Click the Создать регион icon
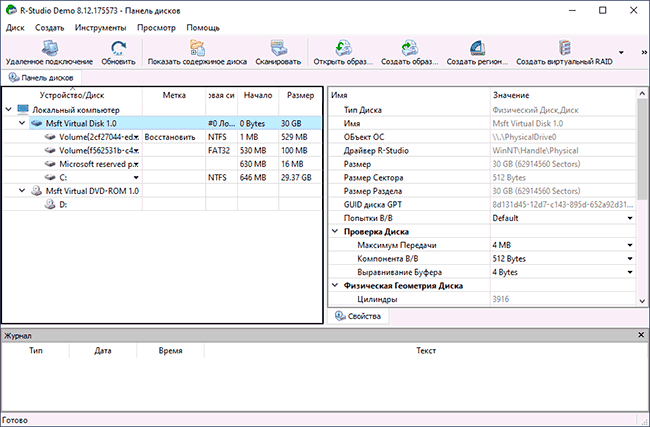 [x=477, y=48]
